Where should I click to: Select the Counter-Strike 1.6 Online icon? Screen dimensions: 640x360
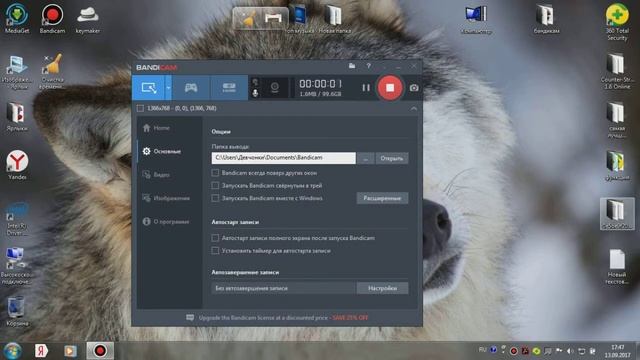(x=616, y=71)
